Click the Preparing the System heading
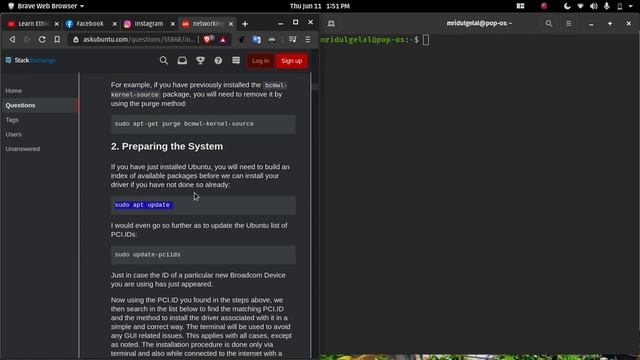This screenshot has width=640, height=360. [x=167, y=147]
